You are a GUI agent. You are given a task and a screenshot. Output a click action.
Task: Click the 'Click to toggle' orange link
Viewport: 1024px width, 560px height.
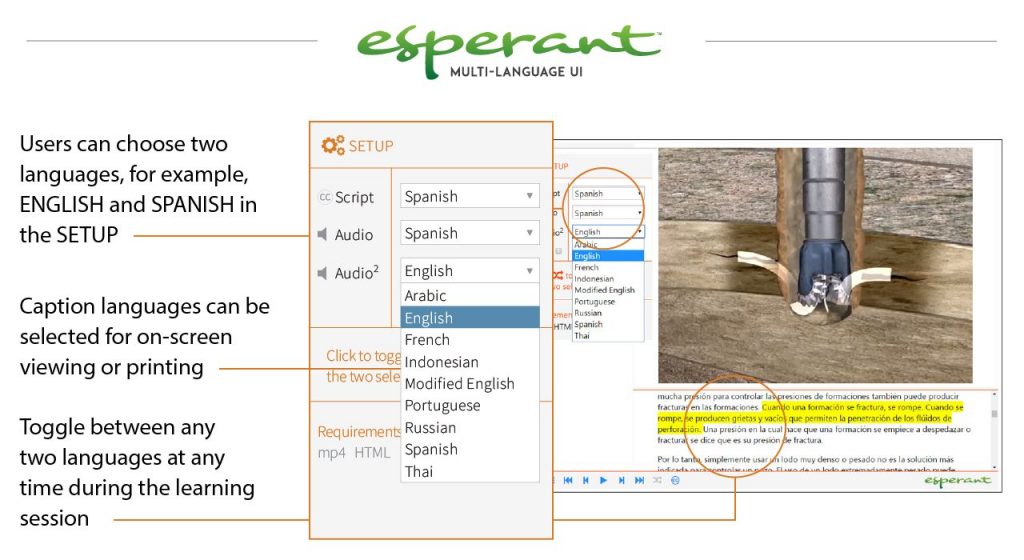point(363,366)
